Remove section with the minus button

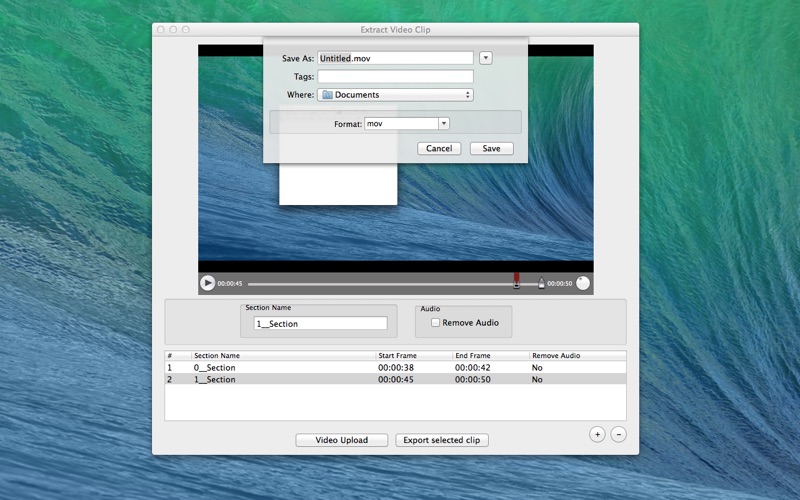point(618,434)
